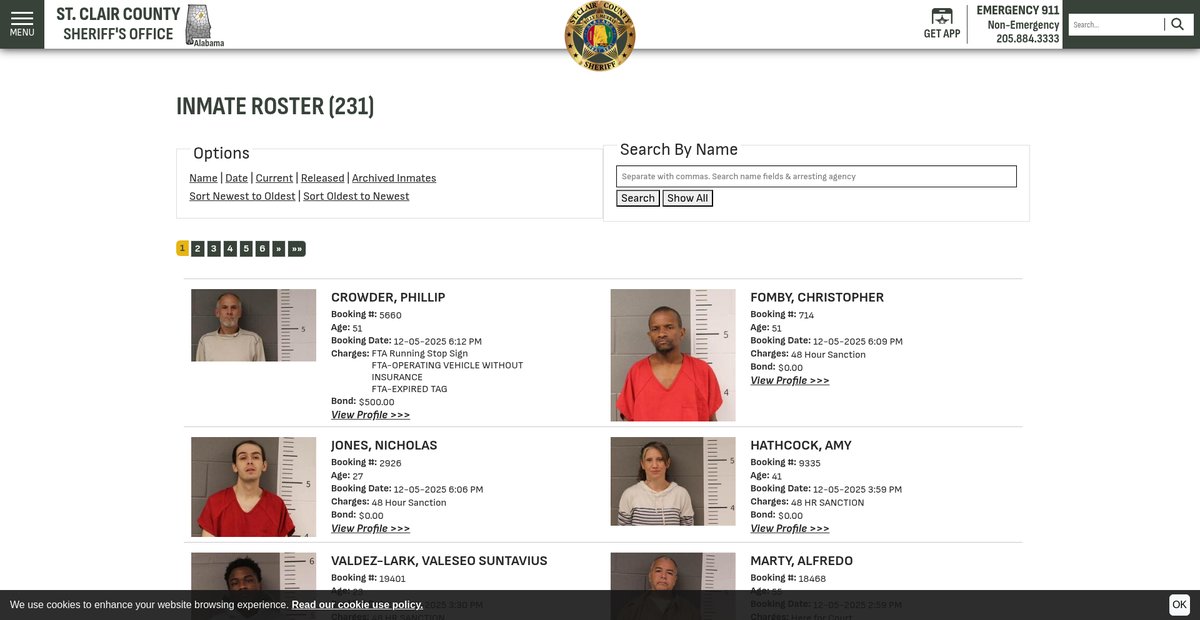Go to roster page 5
This screenshot has height=620, width=1200.
coord(246,248)
